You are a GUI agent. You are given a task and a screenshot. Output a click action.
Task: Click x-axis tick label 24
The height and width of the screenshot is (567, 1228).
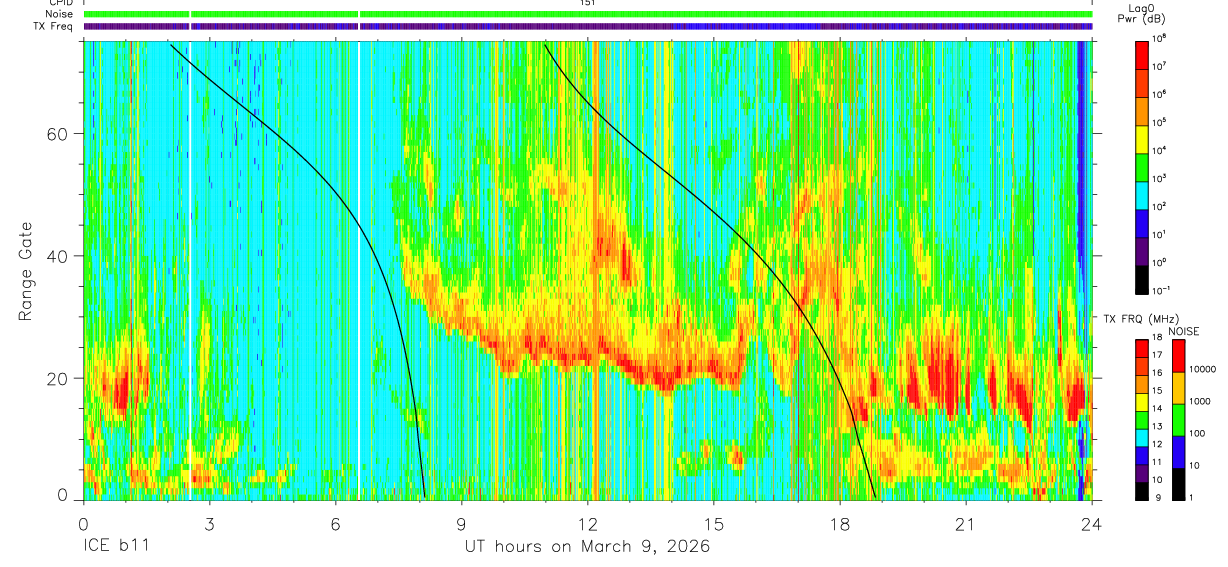[1092, 523]
